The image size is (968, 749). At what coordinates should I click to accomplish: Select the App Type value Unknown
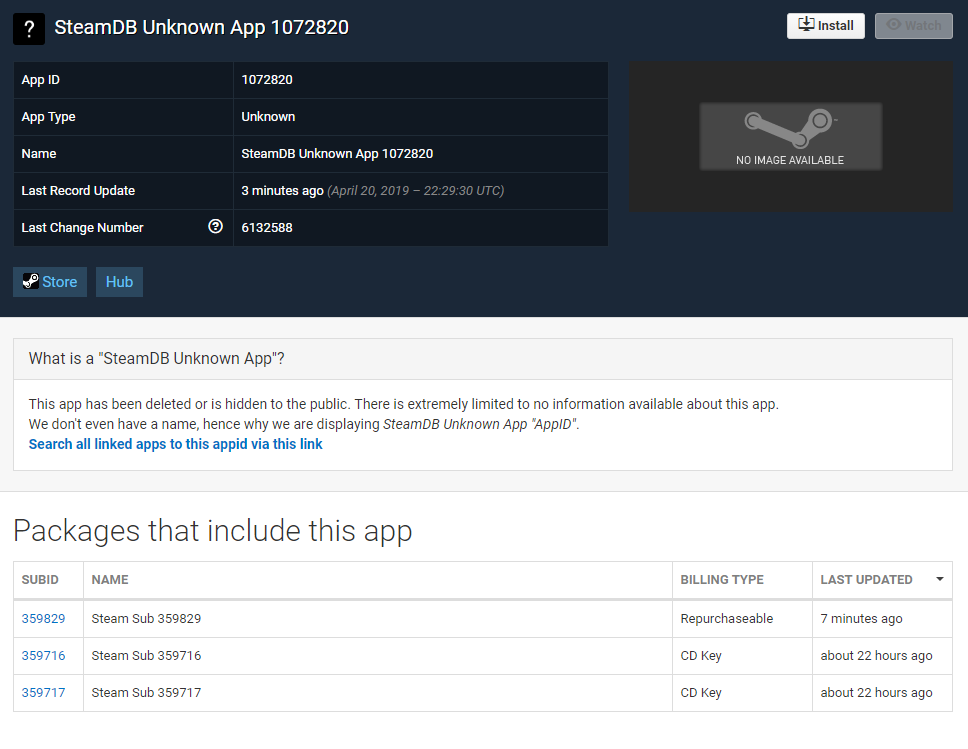[268, 117]
